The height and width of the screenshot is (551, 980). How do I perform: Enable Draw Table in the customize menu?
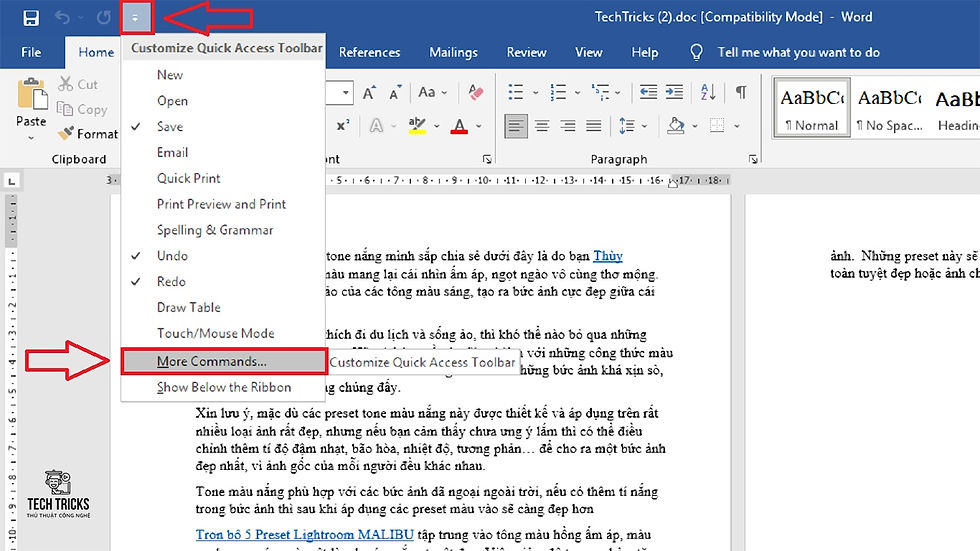pos(223,307)
